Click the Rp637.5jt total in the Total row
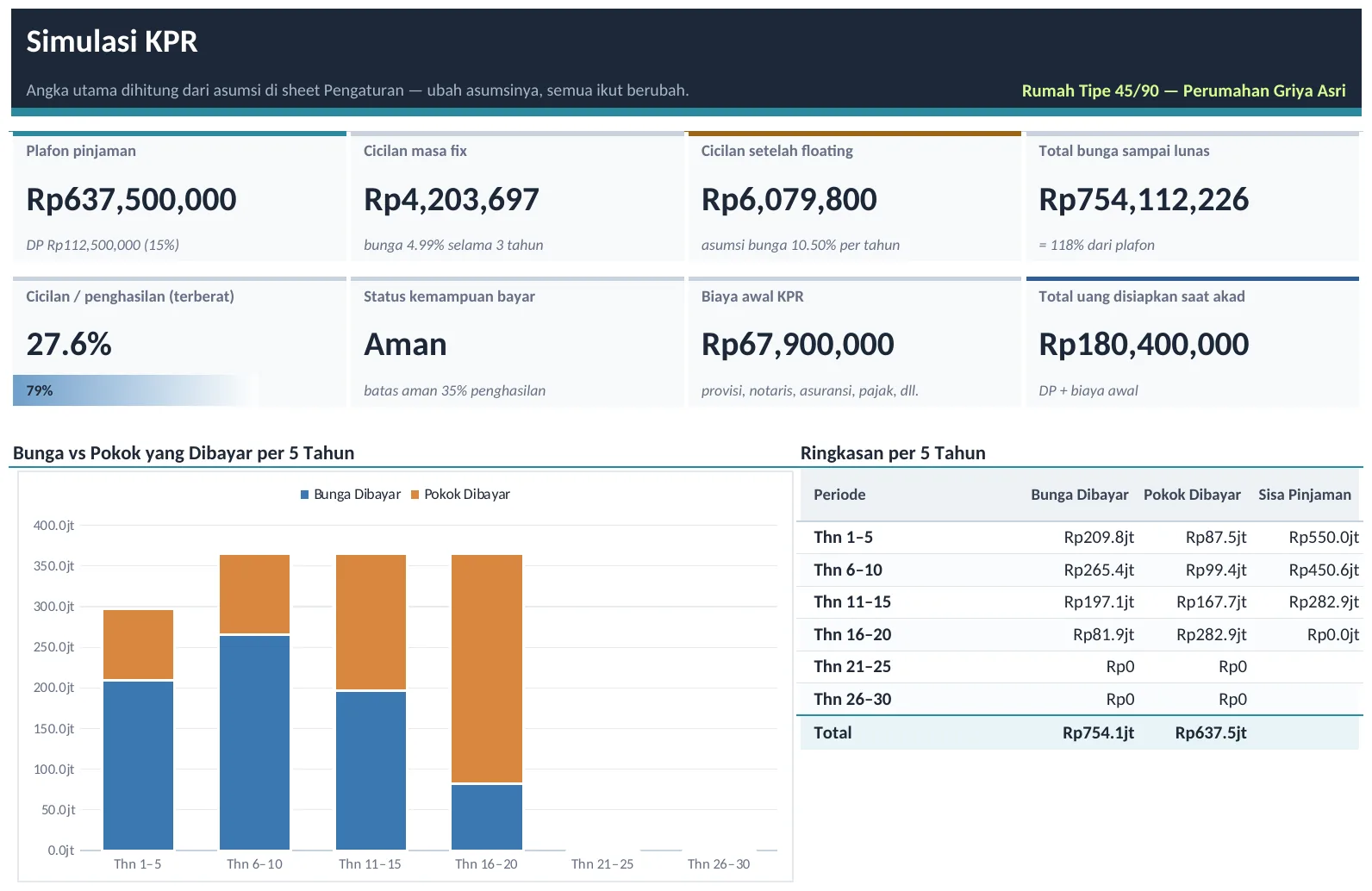The image size is (1372, 891). pyautogui.click(x=1211, y=733)
